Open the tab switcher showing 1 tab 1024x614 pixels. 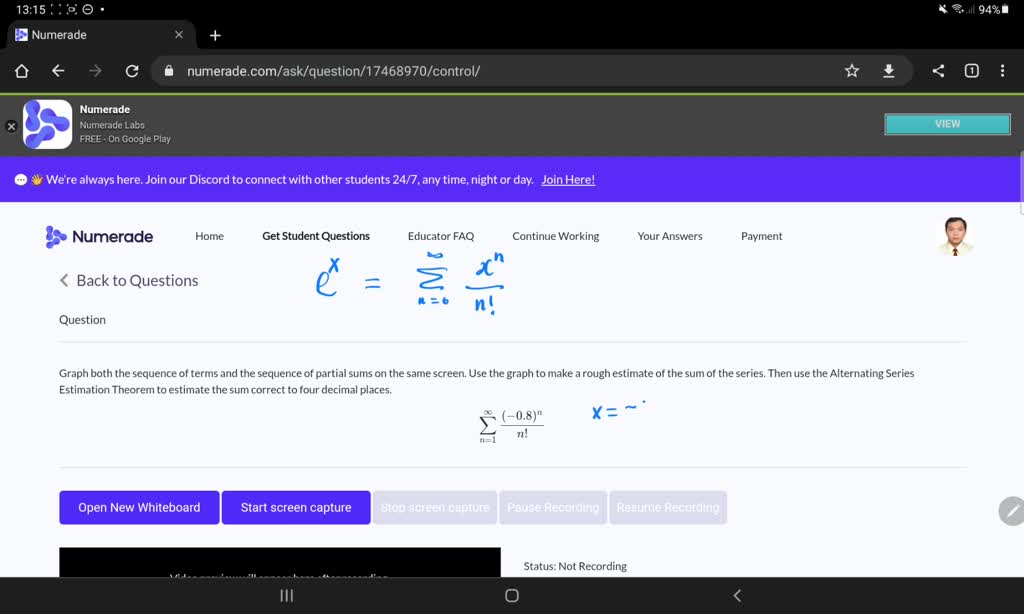point(971,71)
